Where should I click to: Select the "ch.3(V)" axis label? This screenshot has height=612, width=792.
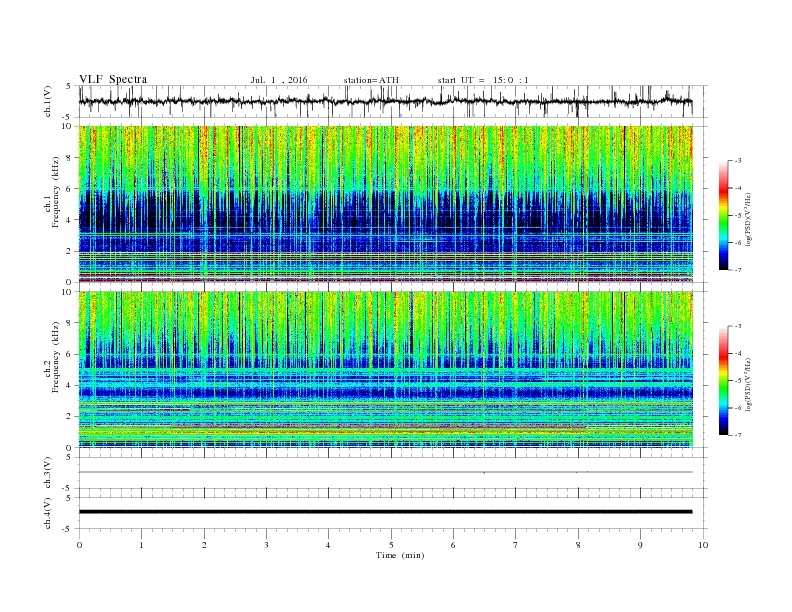(x=48, y=473)
